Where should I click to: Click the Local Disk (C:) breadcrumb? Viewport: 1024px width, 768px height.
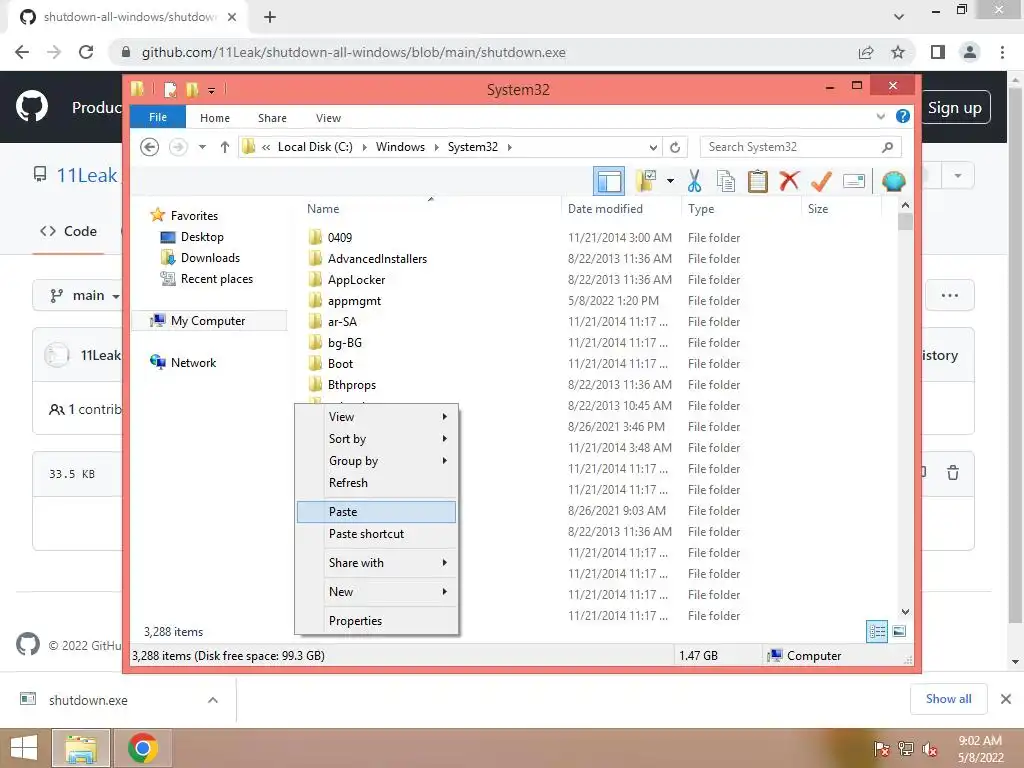pos(315,147)
